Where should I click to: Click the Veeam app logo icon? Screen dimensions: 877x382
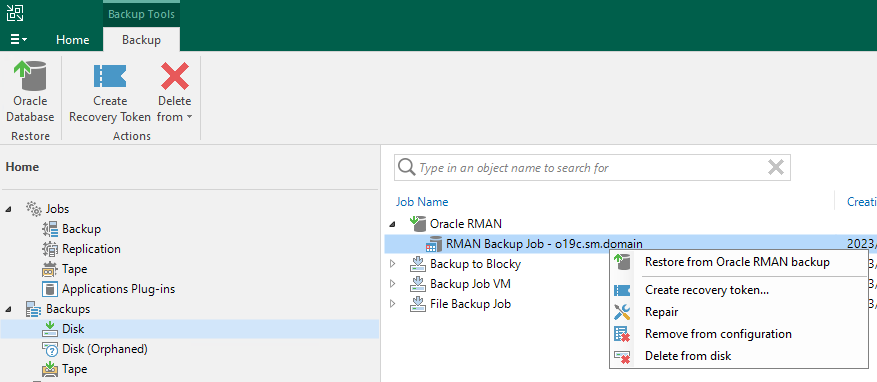coord(15,12)
